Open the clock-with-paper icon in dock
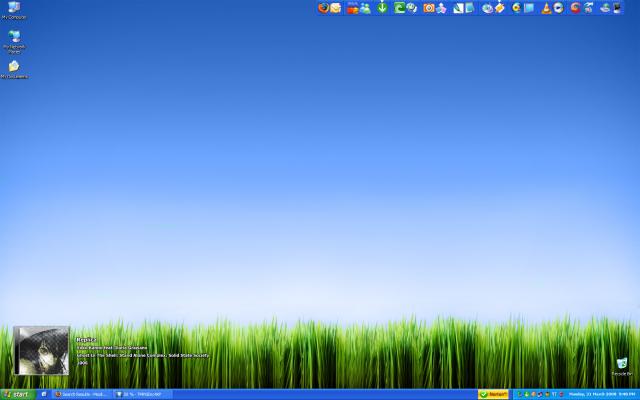This screenshot has width=640, height=400. pos(412,8)
